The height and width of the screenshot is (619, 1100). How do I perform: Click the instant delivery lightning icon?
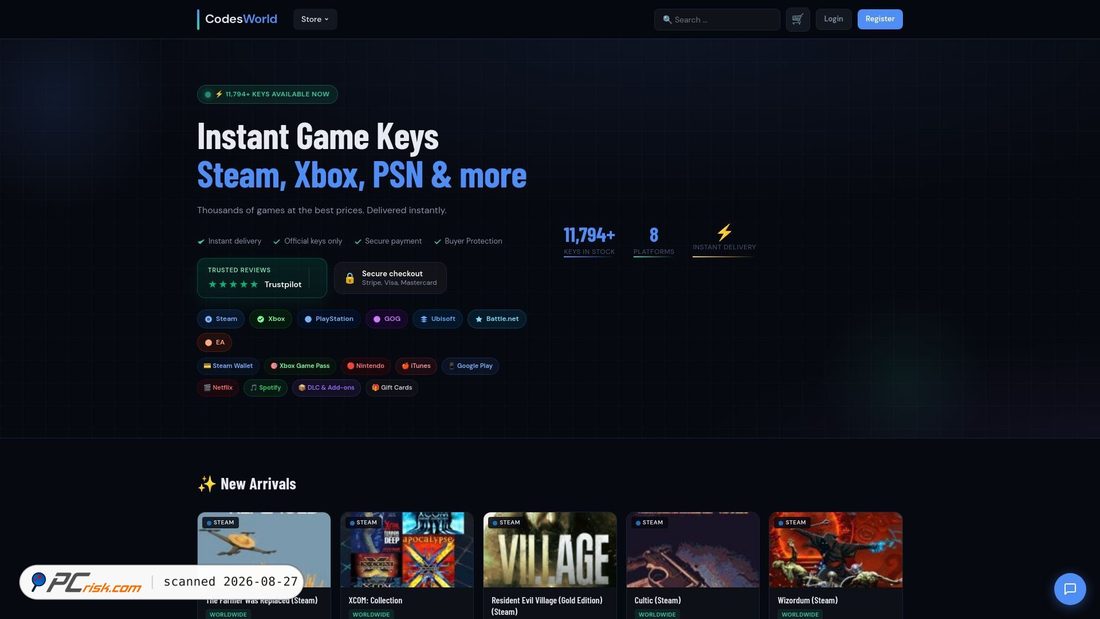[x=724, y=232]
